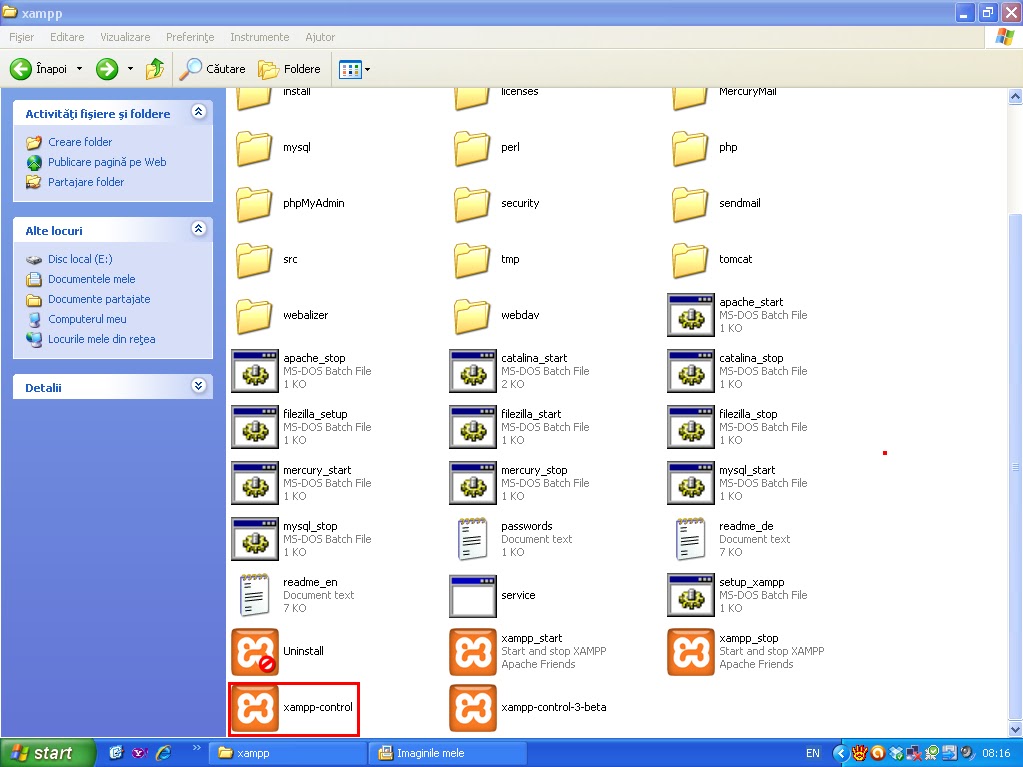Open the xampp-control application icon

coord(255,708)
